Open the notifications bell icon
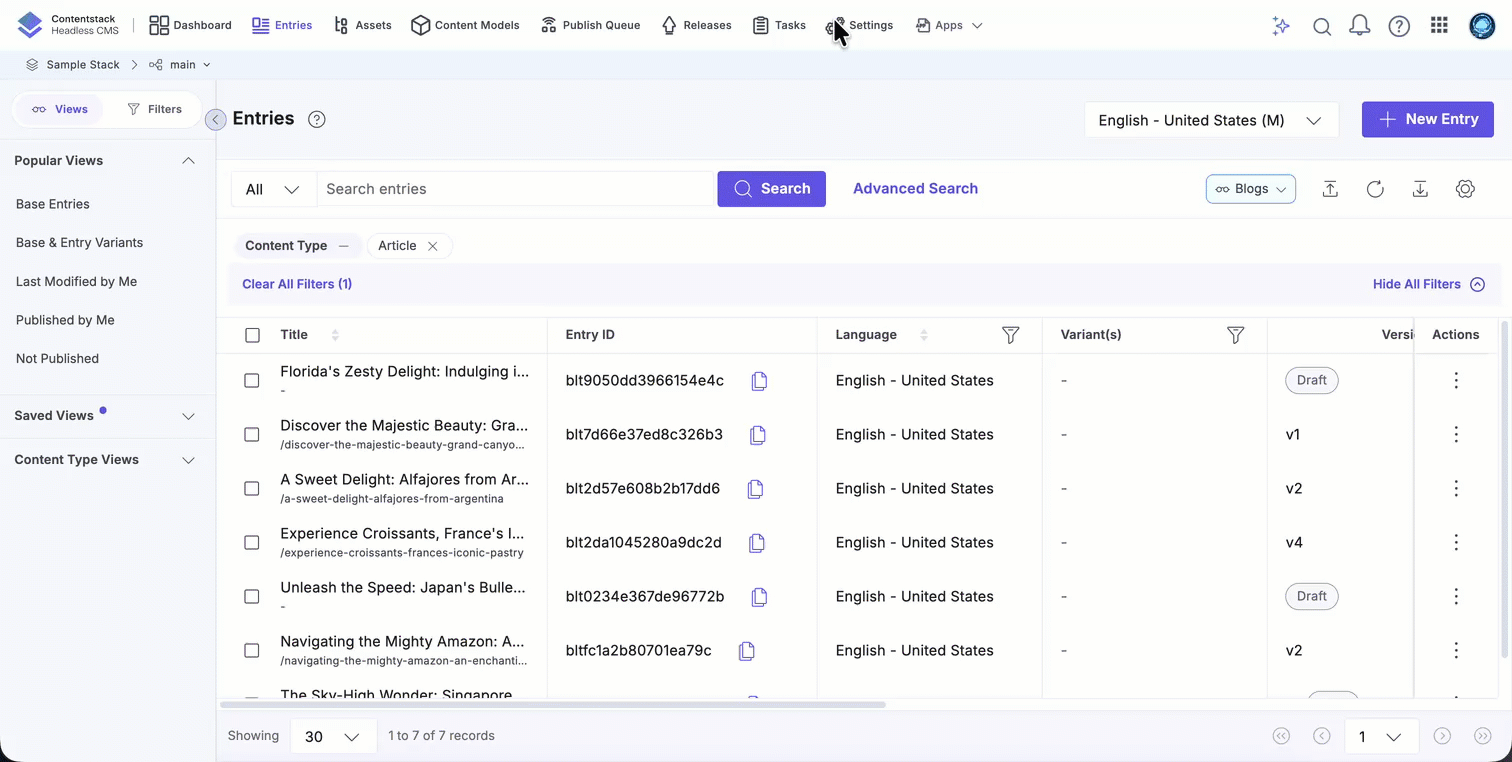1512x762 pixels. (1359, 27)
